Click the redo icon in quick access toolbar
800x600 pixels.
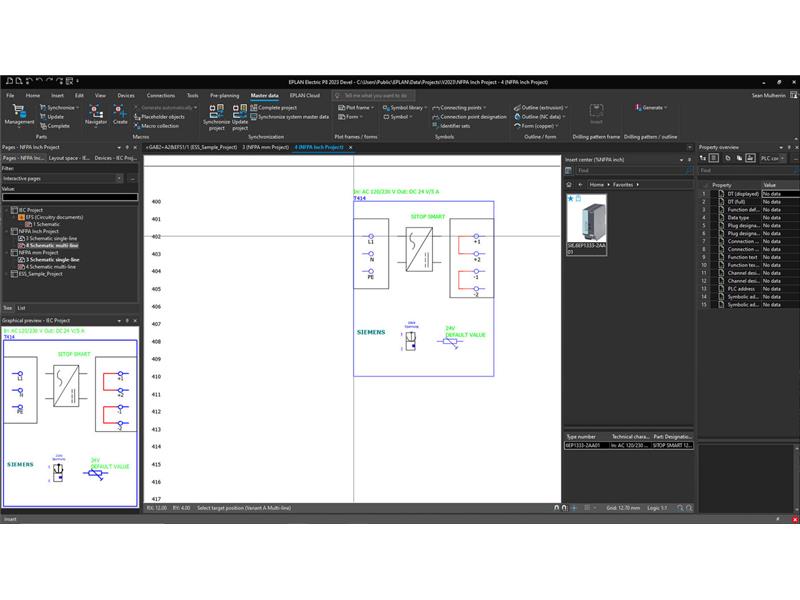click(x=49, y=81)
